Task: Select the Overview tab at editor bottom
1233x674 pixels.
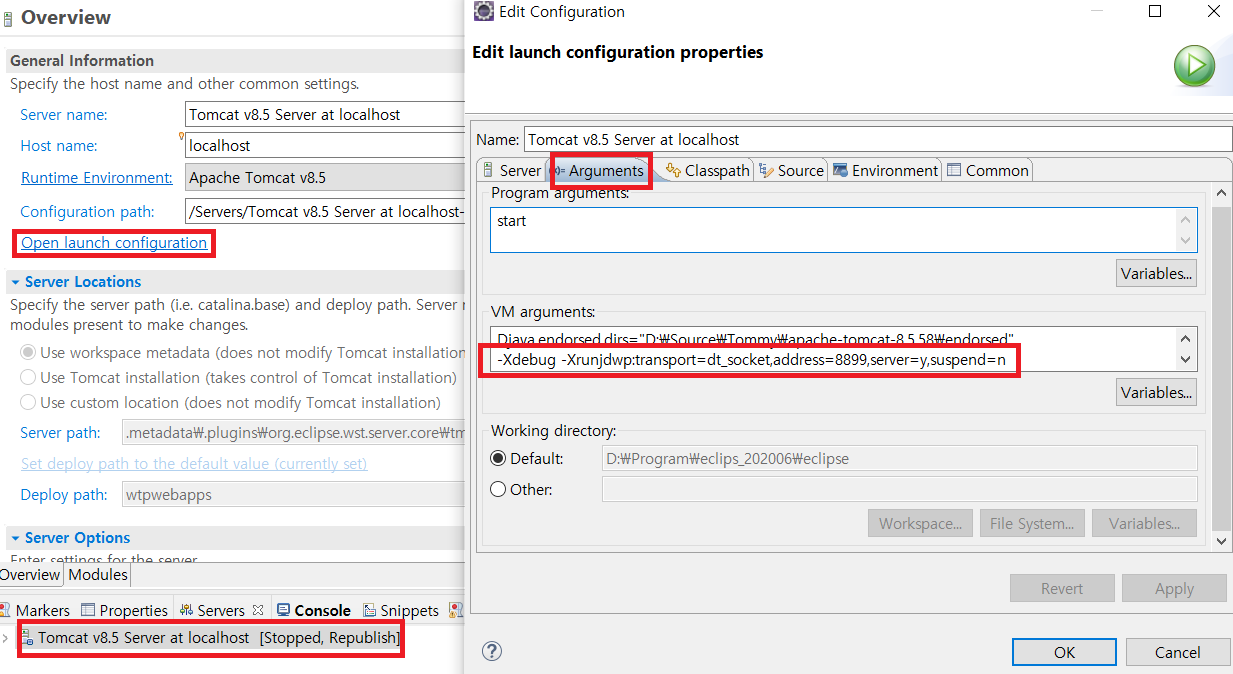Action: [x=30, y=574]
